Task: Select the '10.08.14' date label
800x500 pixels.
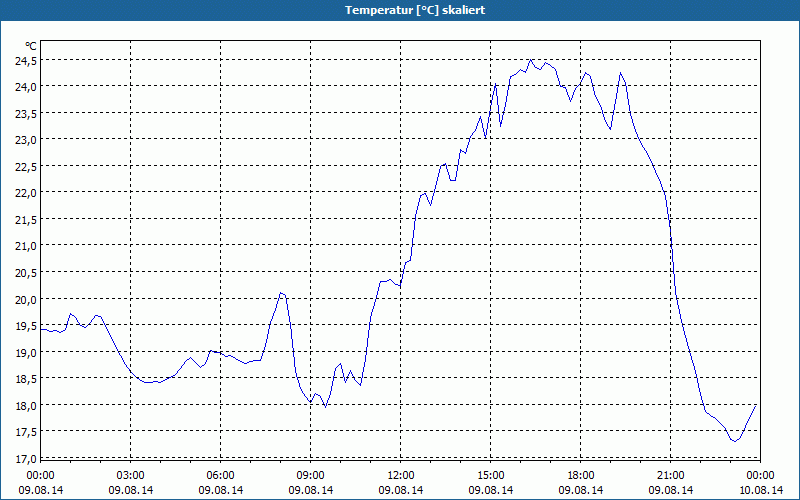Action: [x=760, y=490]
